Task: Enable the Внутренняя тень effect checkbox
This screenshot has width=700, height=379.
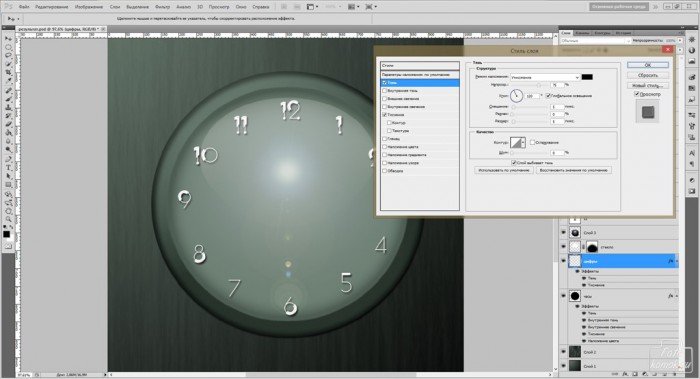Action: coord(384,91)
